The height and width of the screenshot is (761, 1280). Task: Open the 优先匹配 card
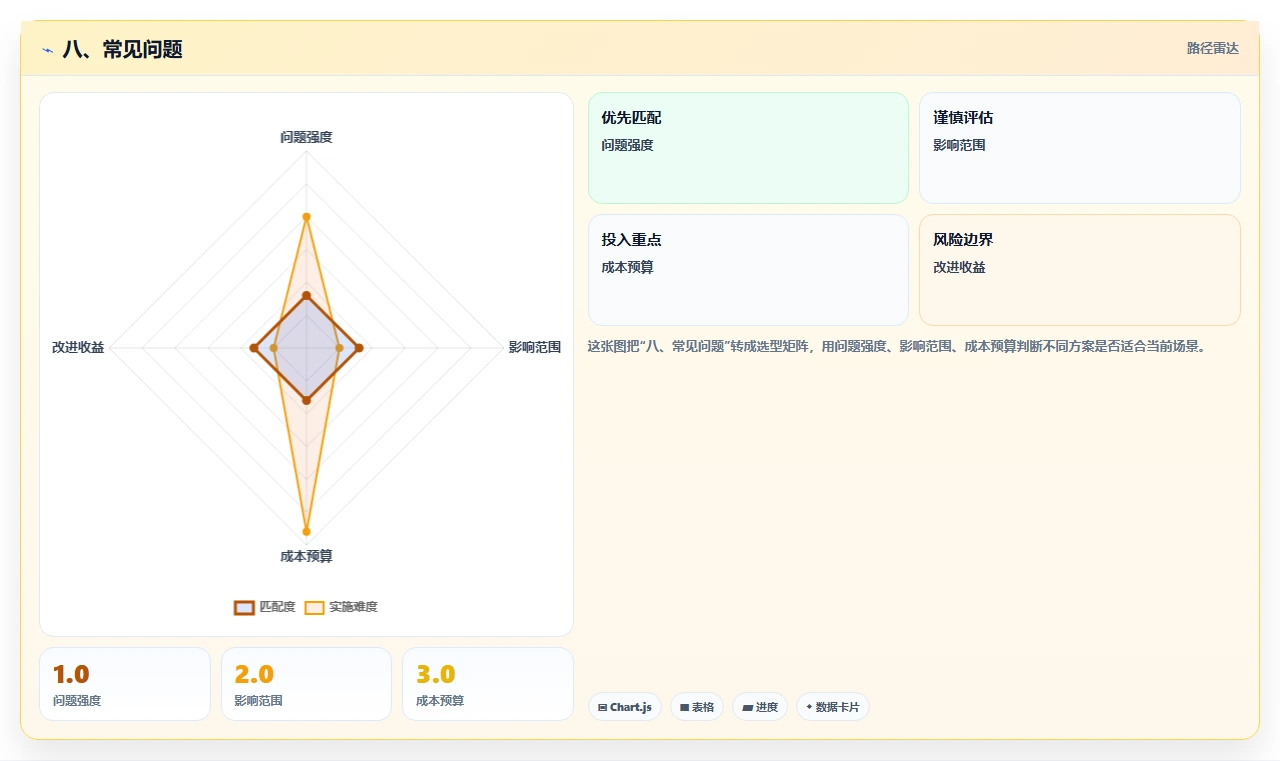point(748,148)
